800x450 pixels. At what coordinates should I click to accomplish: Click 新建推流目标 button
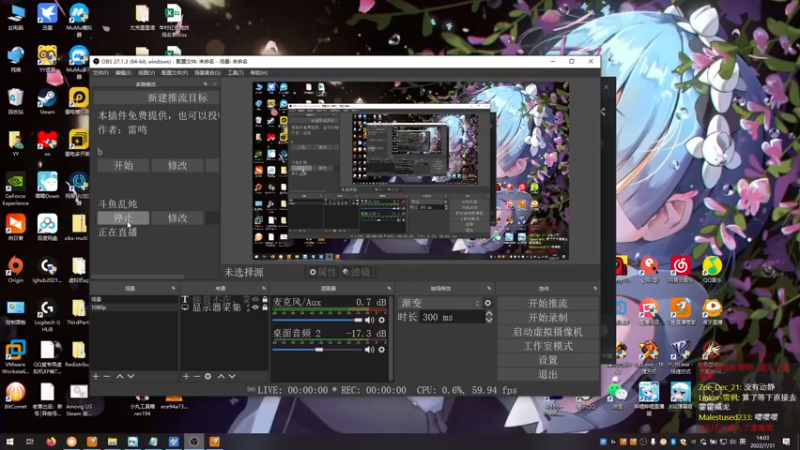[157, 98]
